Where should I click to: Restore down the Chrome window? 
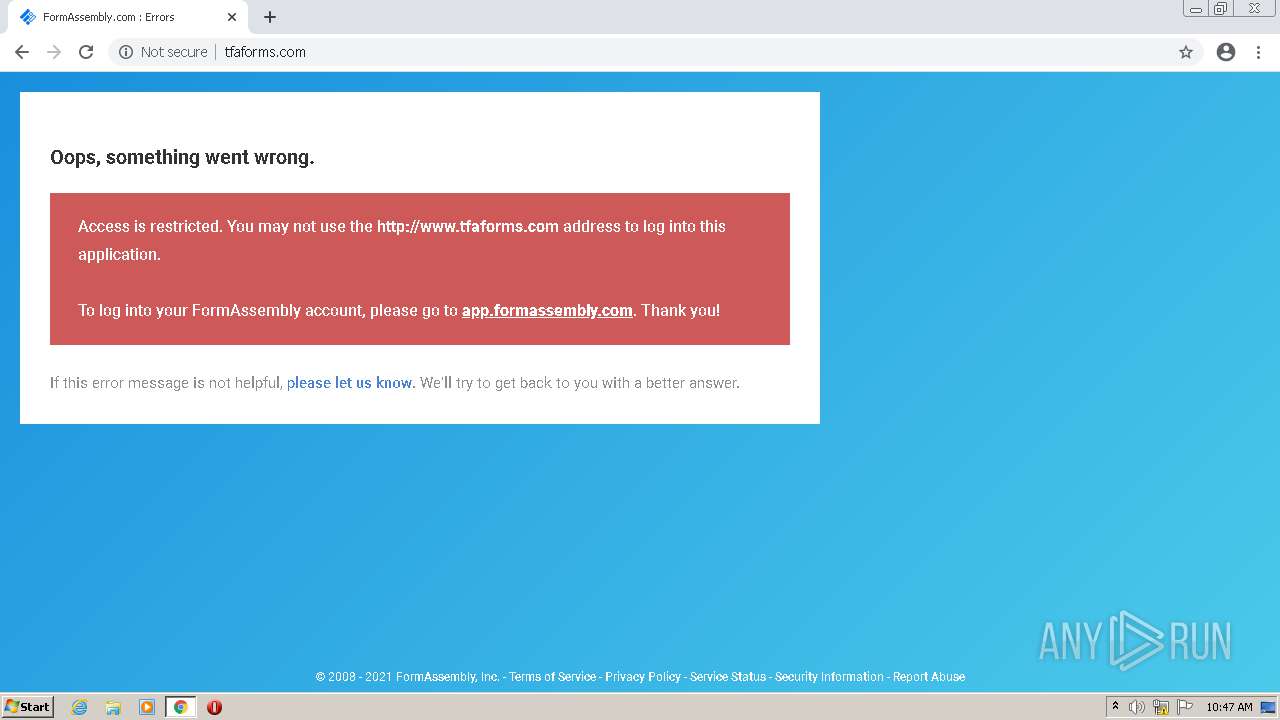point(1221,9)
